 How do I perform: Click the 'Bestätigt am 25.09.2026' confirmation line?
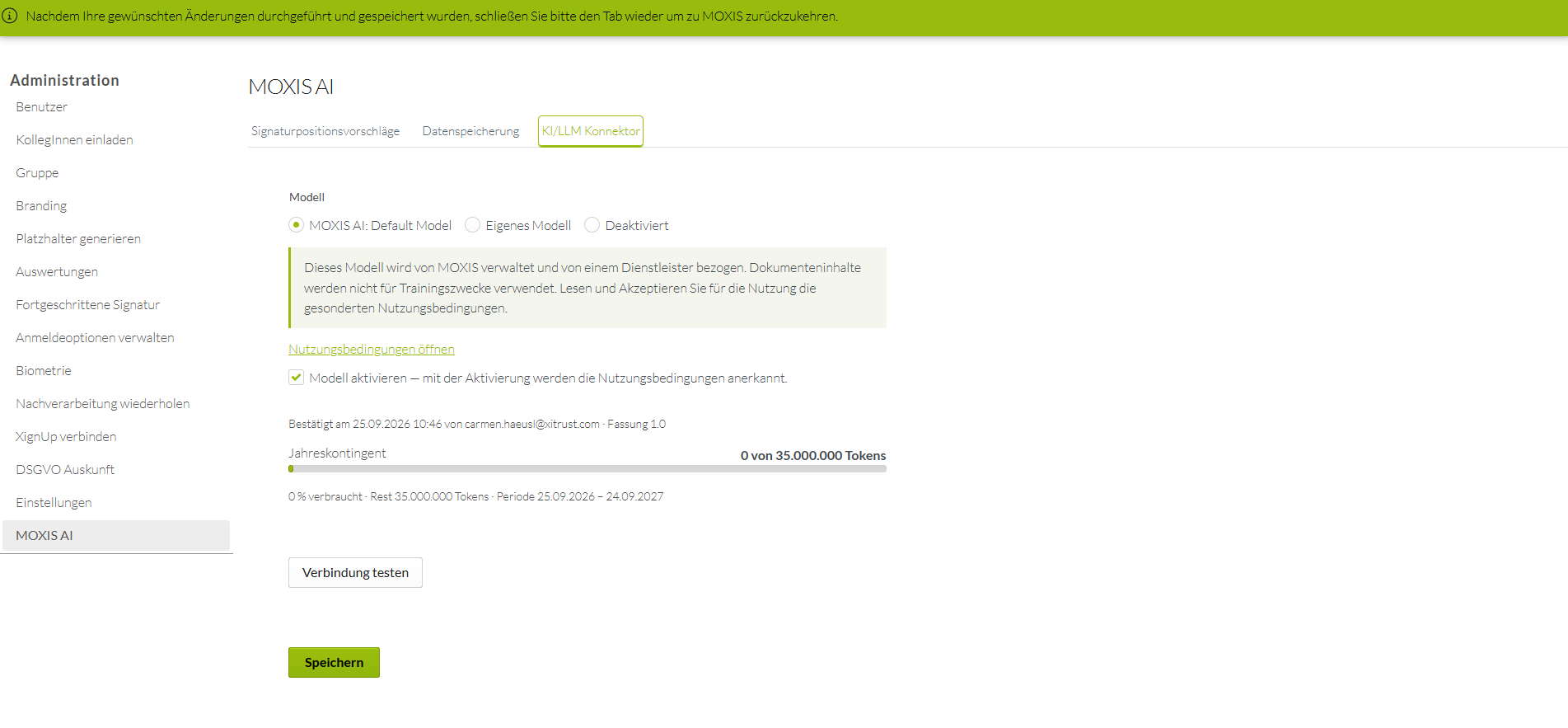[x=477, y=424]
